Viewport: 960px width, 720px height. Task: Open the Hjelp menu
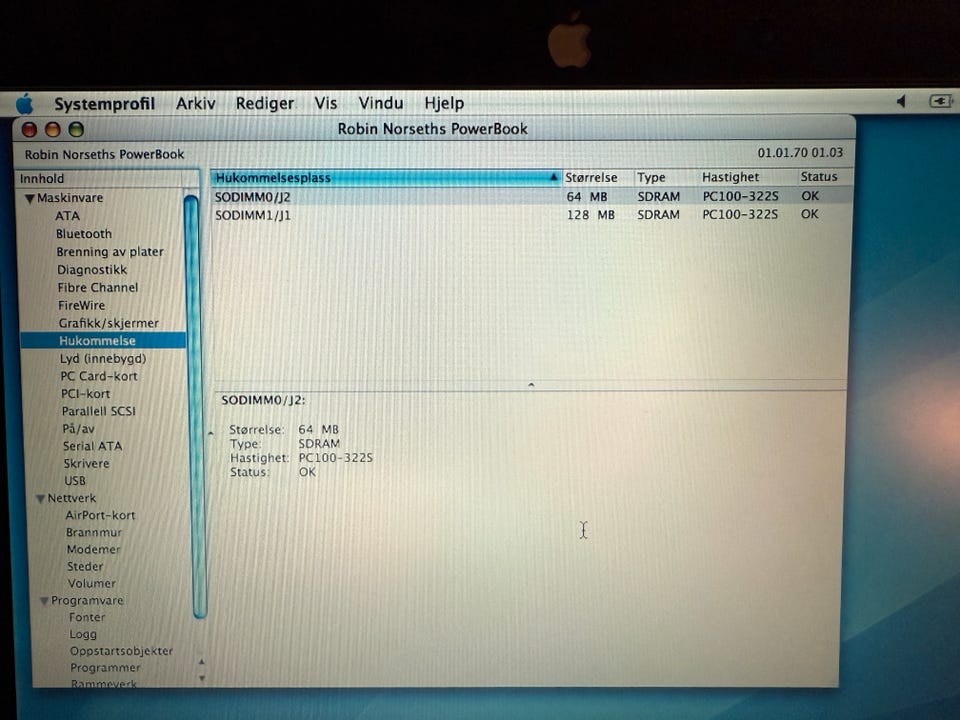pos(444,103)
